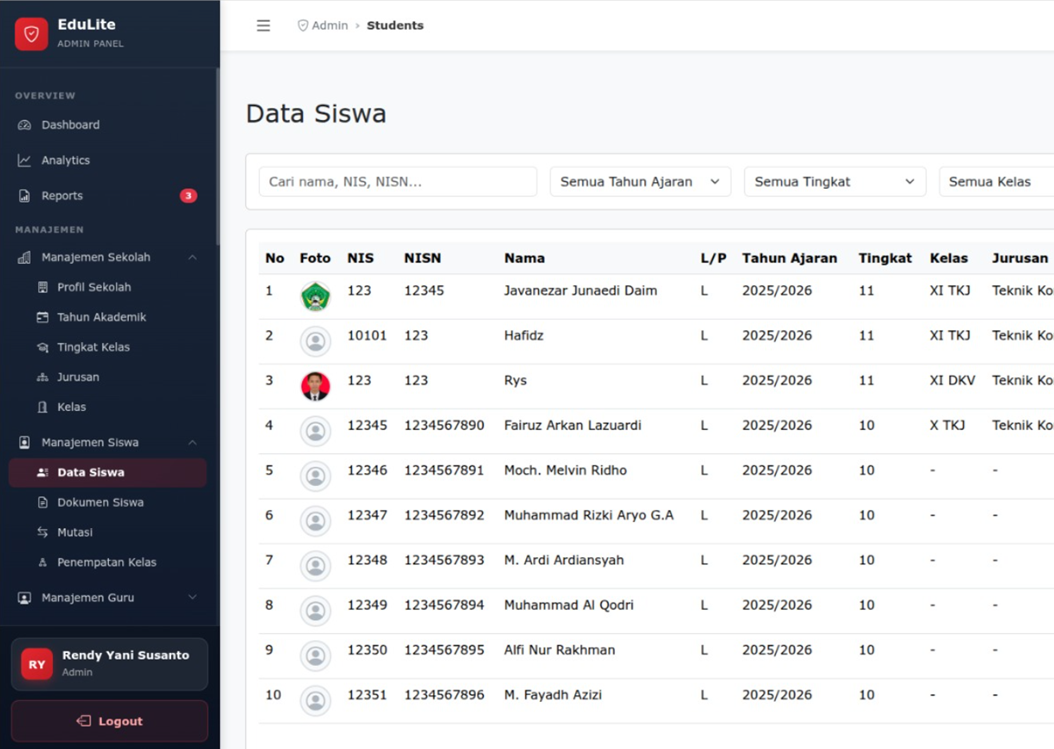Image resolution: width=1054 pixels, height=749 pixels.
Task: Click Fairuz Arkan Lazuardi's placeholder avatar
Action: (x=315, y=432)
